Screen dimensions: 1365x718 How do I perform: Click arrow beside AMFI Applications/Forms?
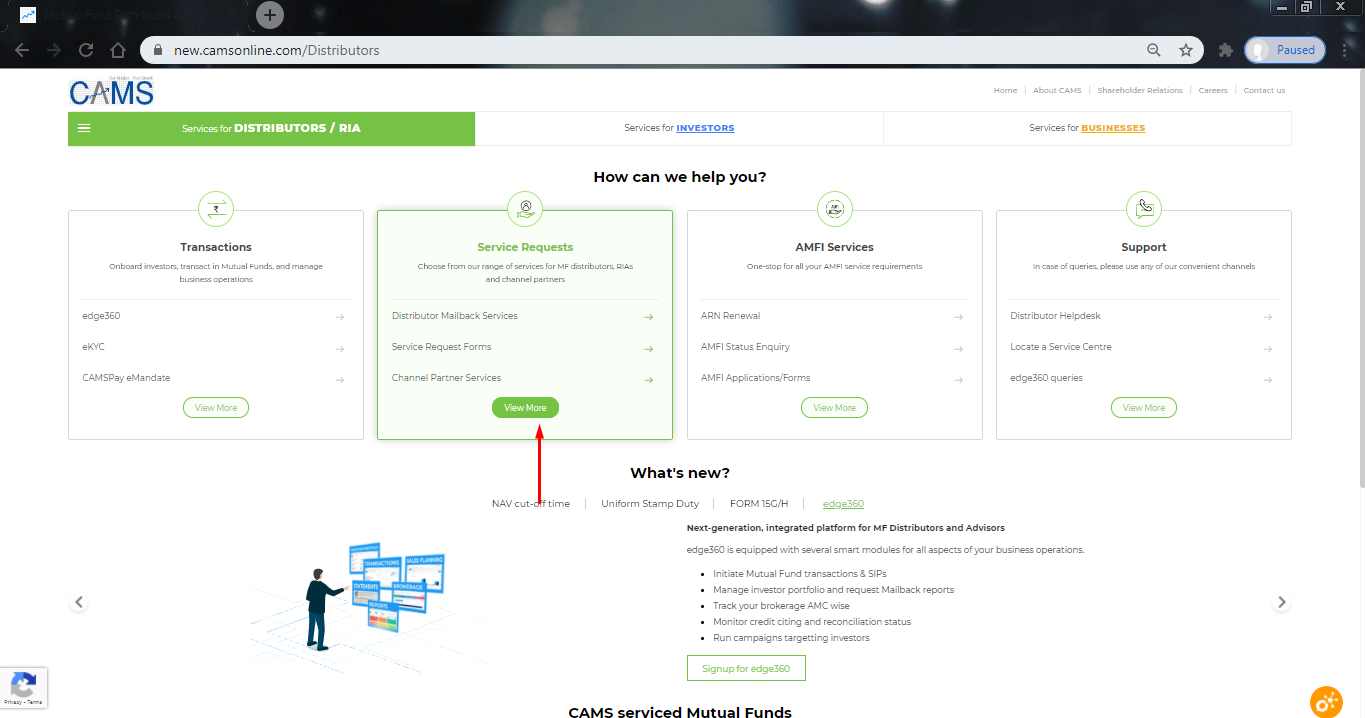click(959, 379)
